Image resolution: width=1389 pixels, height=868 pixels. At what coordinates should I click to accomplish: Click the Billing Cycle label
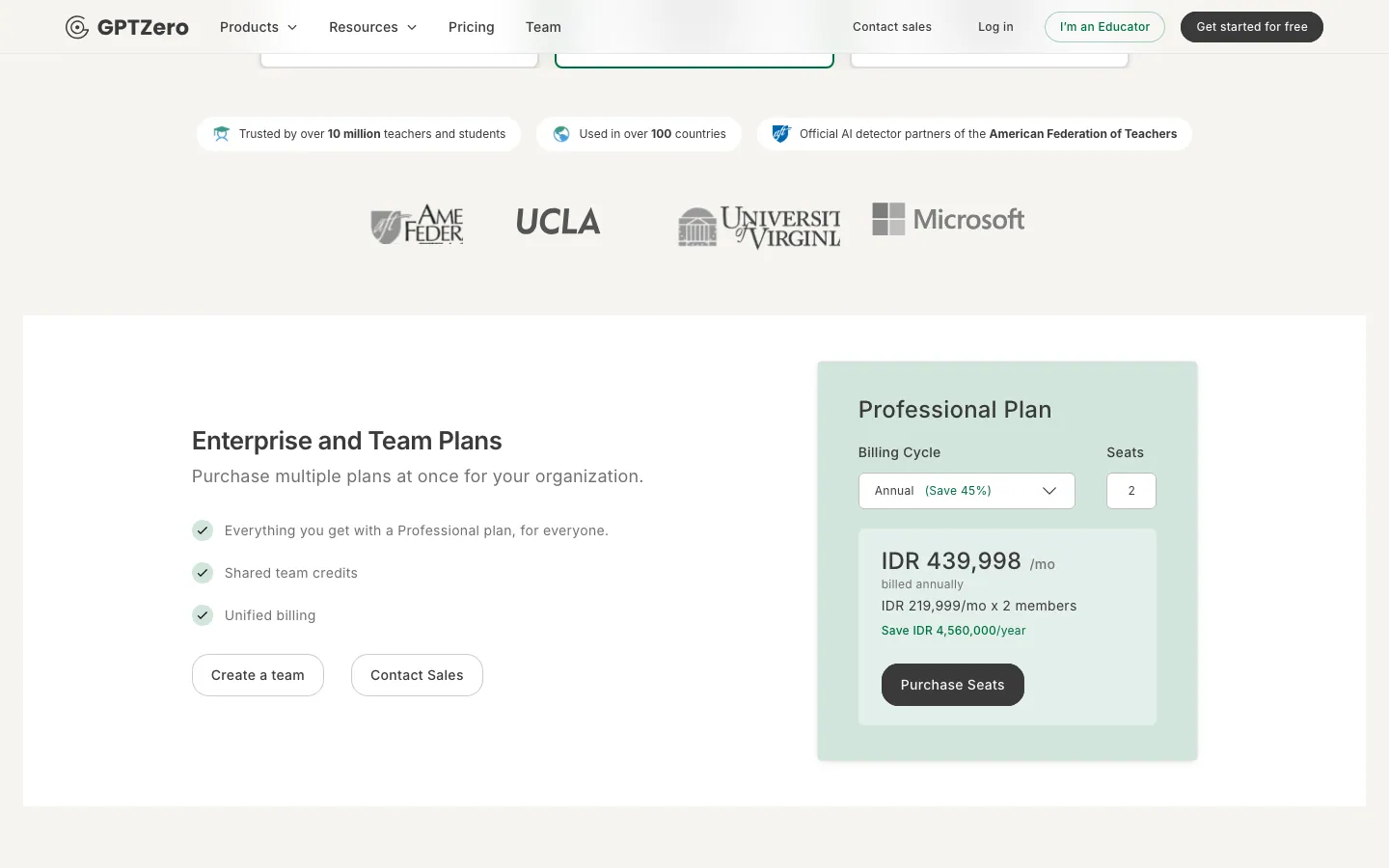[x=899, y=452]
